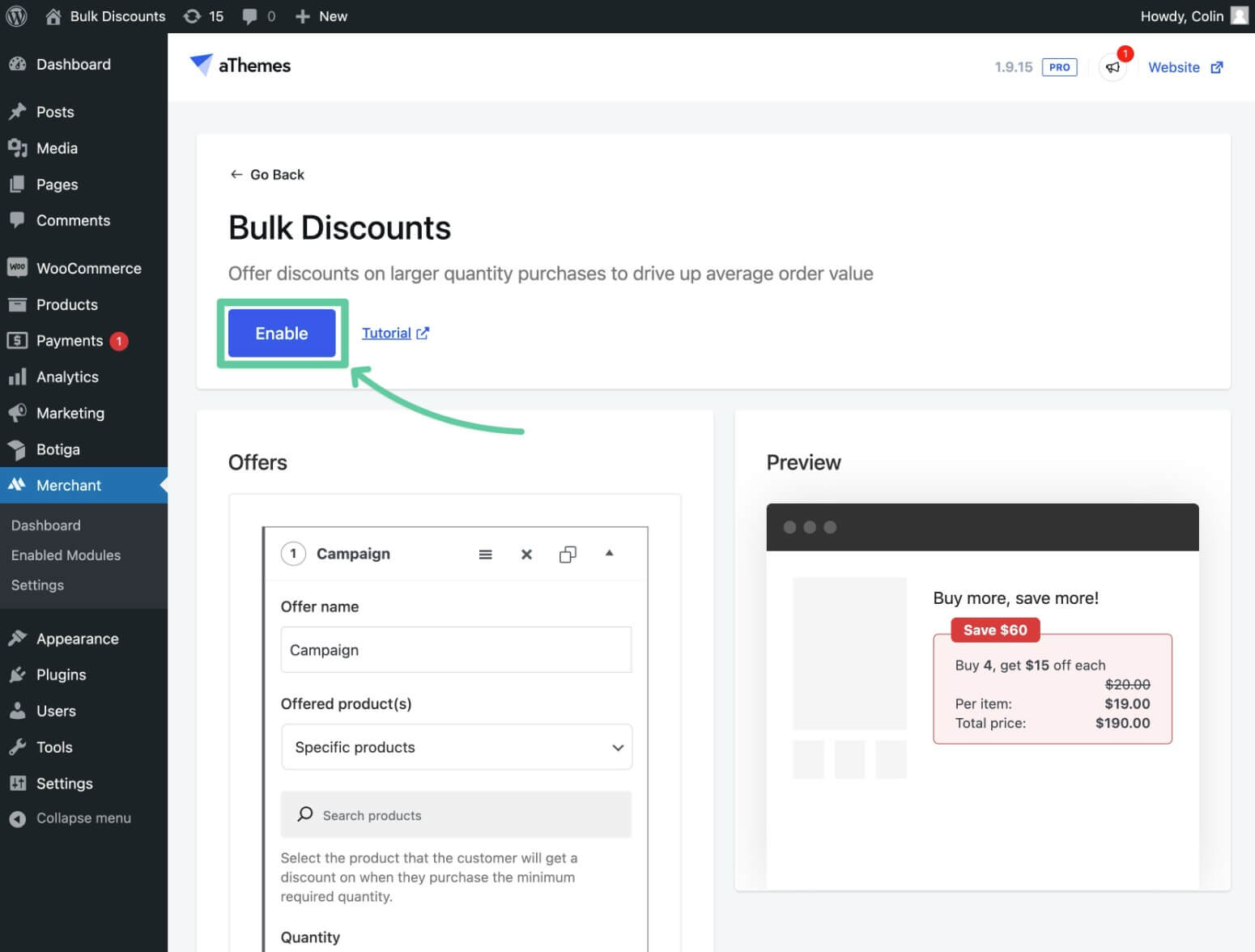Click the Campaign reorder handle icon

tap(485, 555)
